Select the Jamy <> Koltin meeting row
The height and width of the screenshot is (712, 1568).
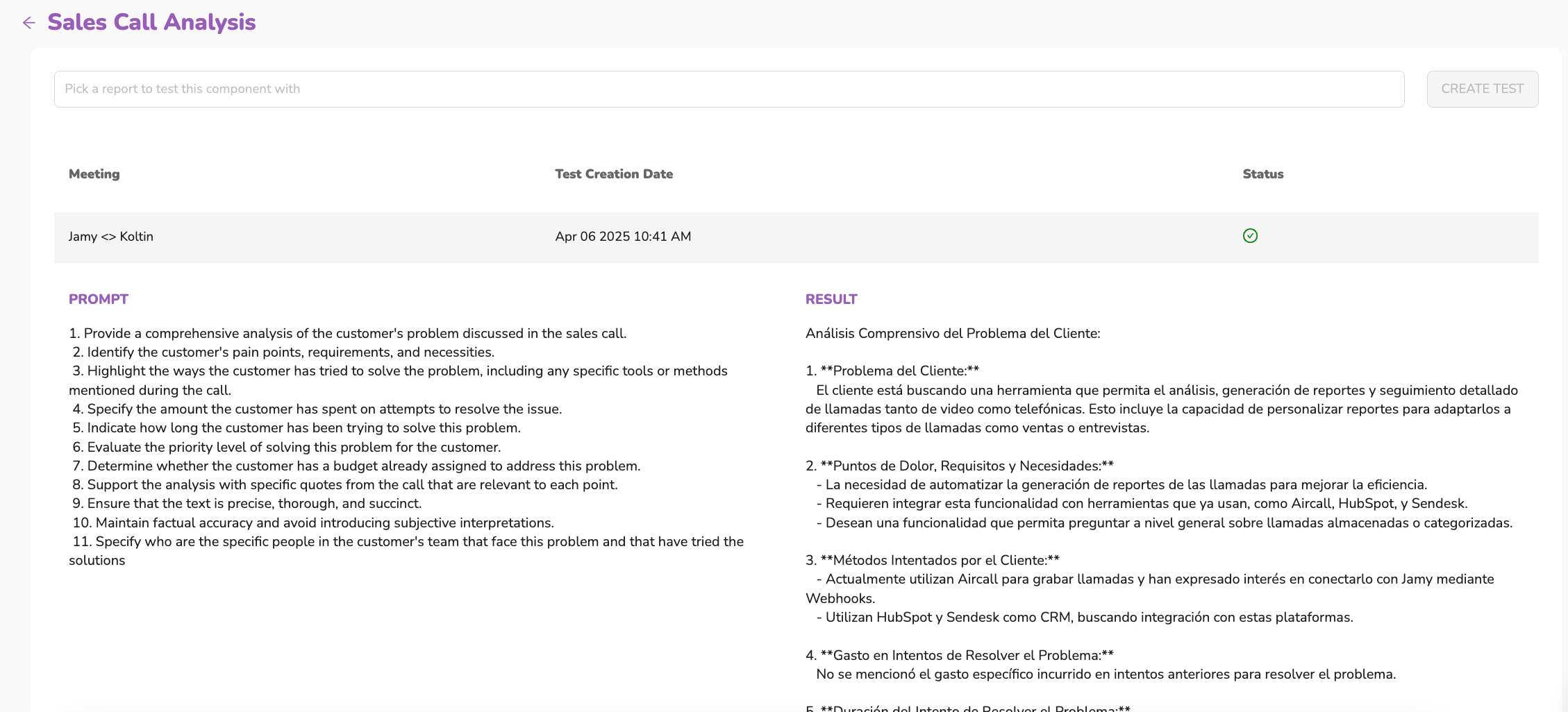[x=111, y=237]
